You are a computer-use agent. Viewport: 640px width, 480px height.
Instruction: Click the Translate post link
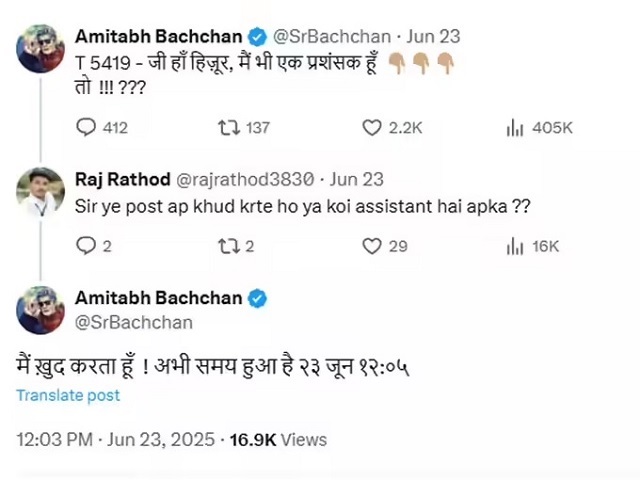(x=68, y=395)
